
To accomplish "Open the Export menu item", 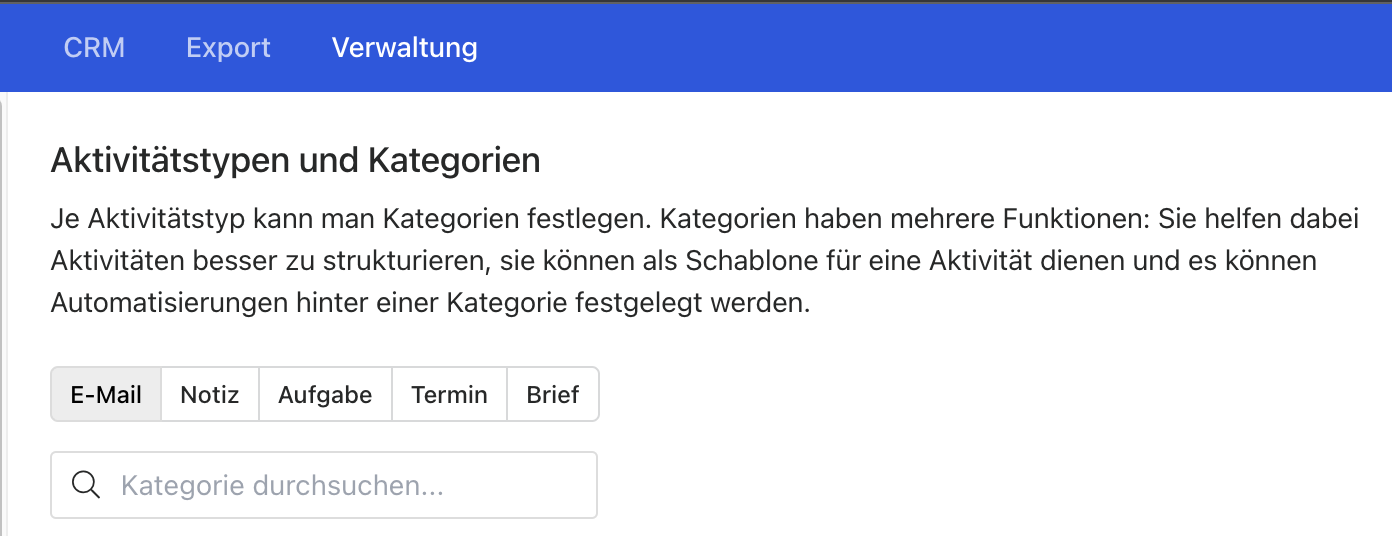I will [228, 48].
